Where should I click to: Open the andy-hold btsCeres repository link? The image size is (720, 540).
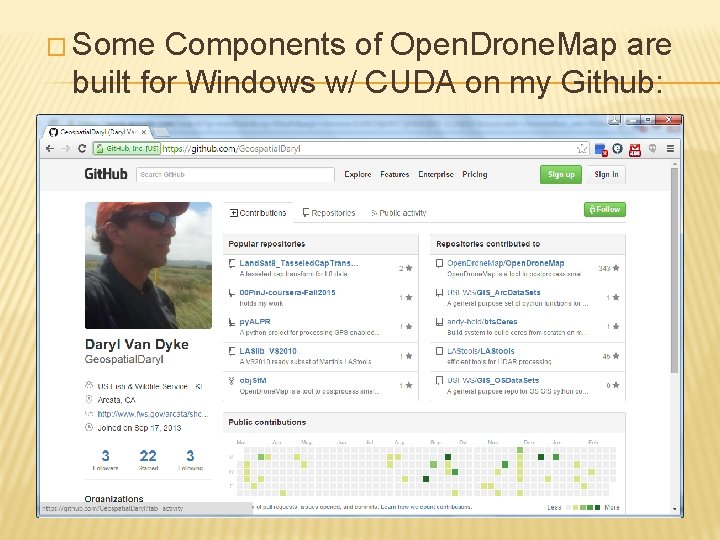[x=482, y=321]
